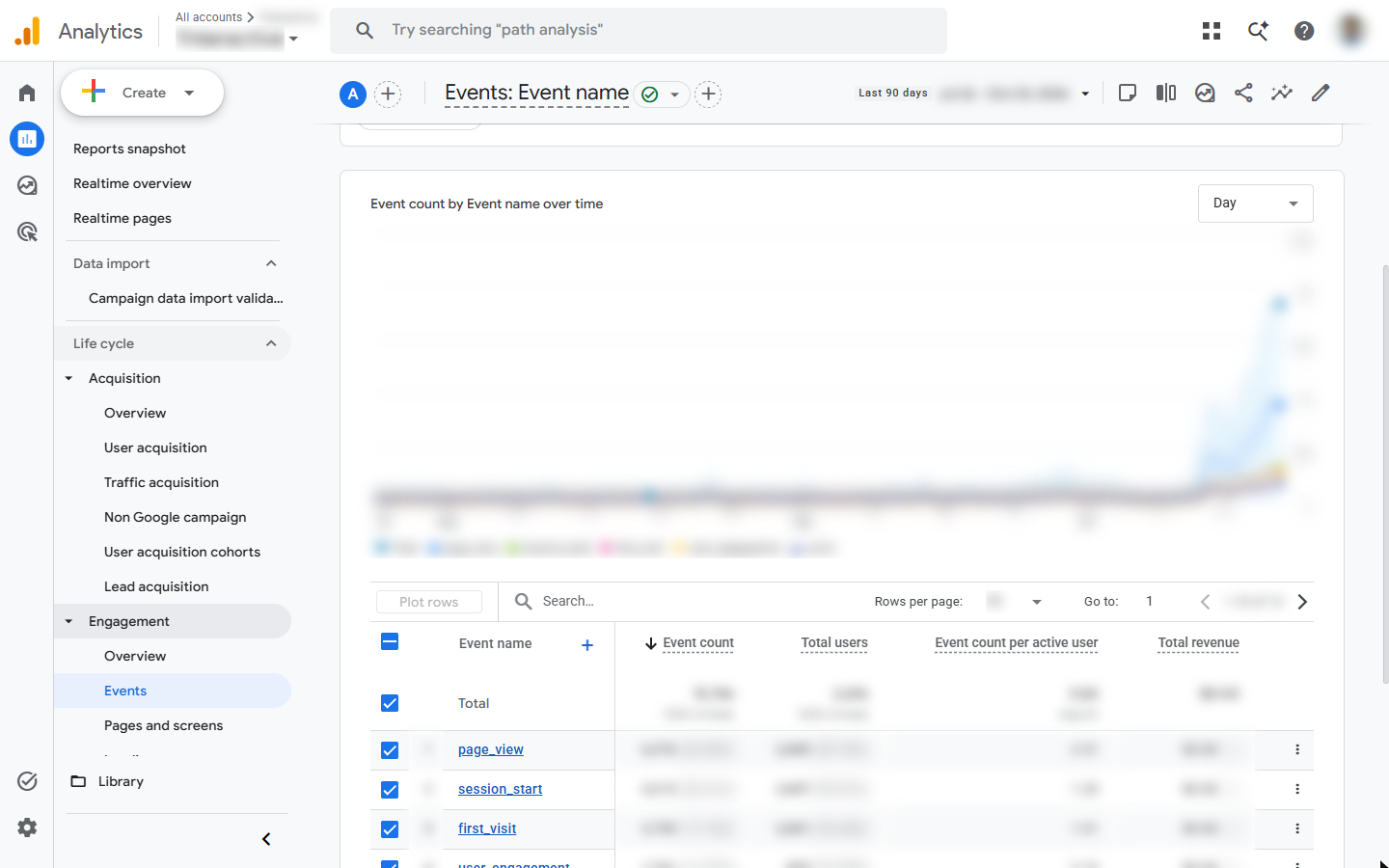Open the Last 90 days date range picker
The image size is (1389, 868).
coord(974,93)
